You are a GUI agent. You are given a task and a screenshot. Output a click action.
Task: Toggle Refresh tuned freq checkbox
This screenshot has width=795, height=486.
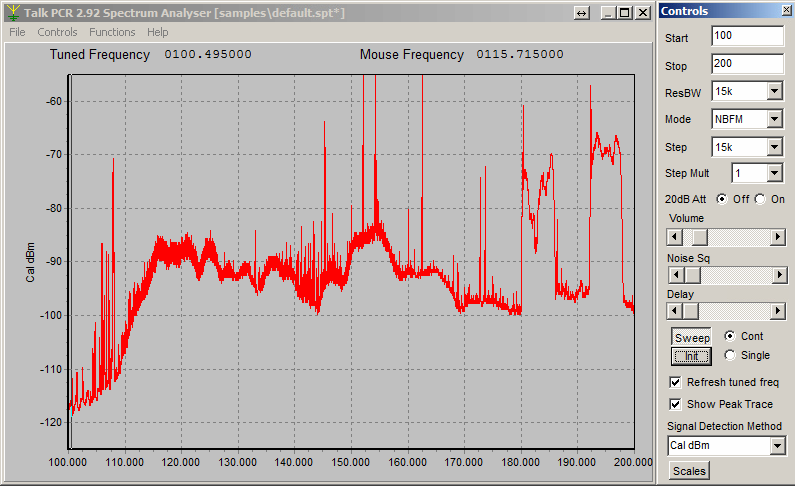click(x=675, y=382)
